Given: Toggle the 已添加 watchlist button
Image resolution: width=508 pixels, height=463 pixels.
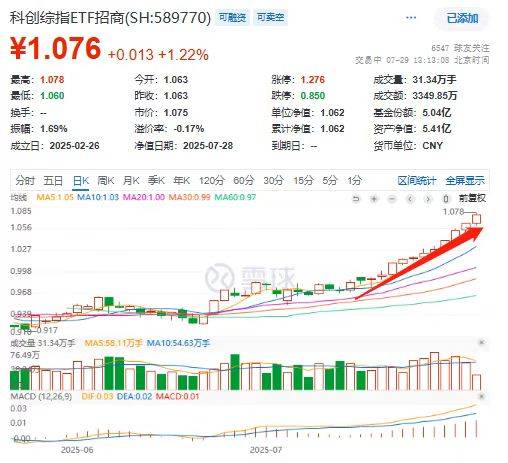Looking at the screenshot, I should (462, 18).
